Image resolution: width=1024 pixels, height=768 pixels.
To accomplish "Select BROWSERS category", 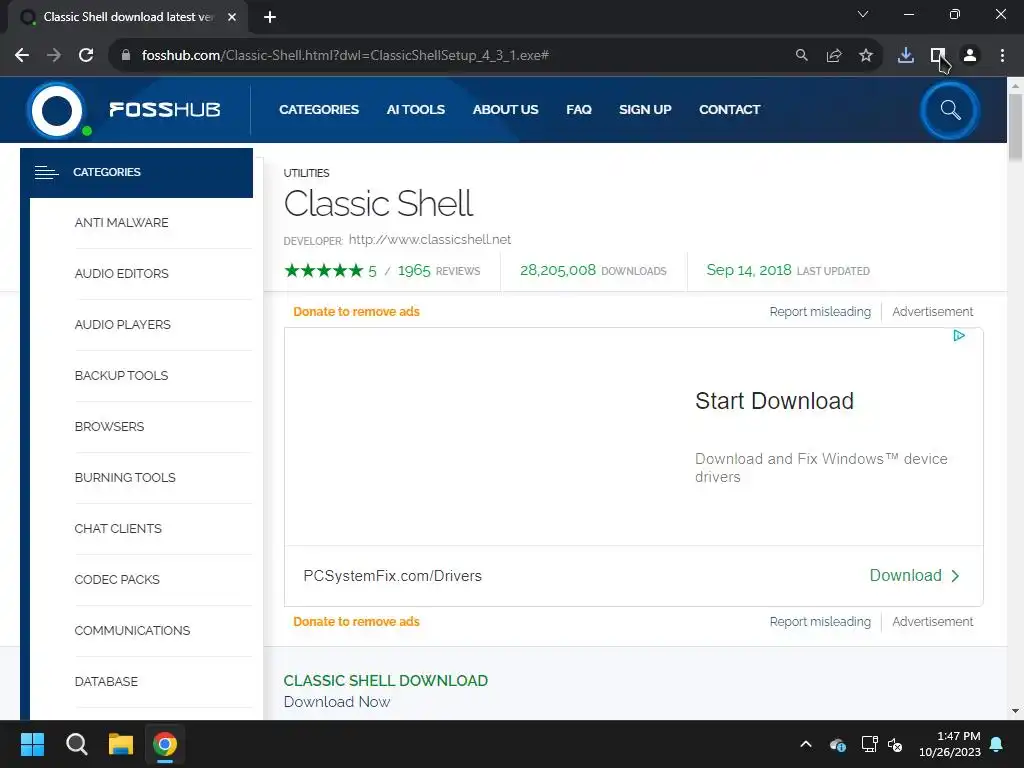I will (109, 426).
